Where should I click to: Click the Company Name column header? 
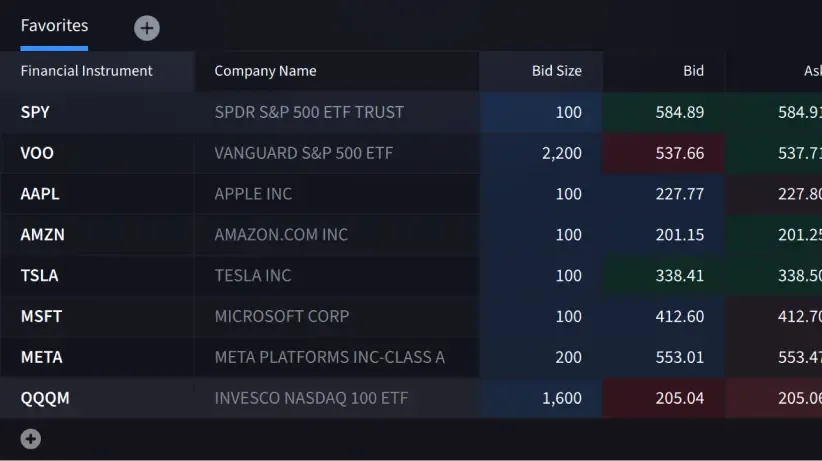tap(265, 71)
